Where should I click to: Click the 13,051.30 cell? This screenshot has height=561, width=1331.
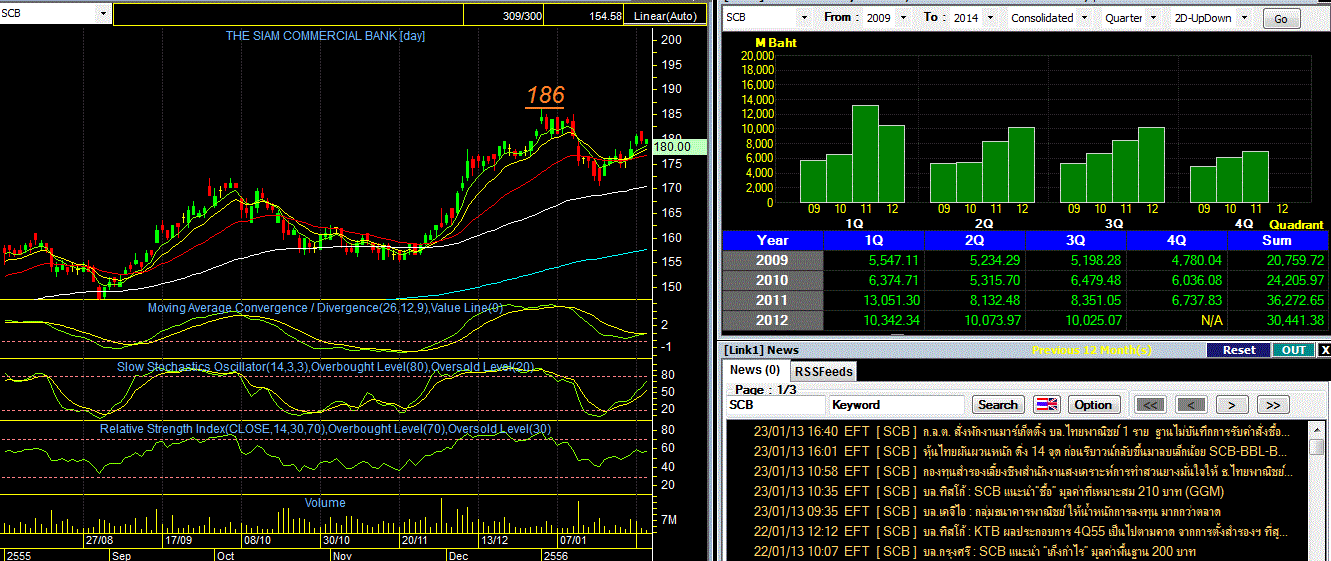pyautogui.click(x=875, y=300)
